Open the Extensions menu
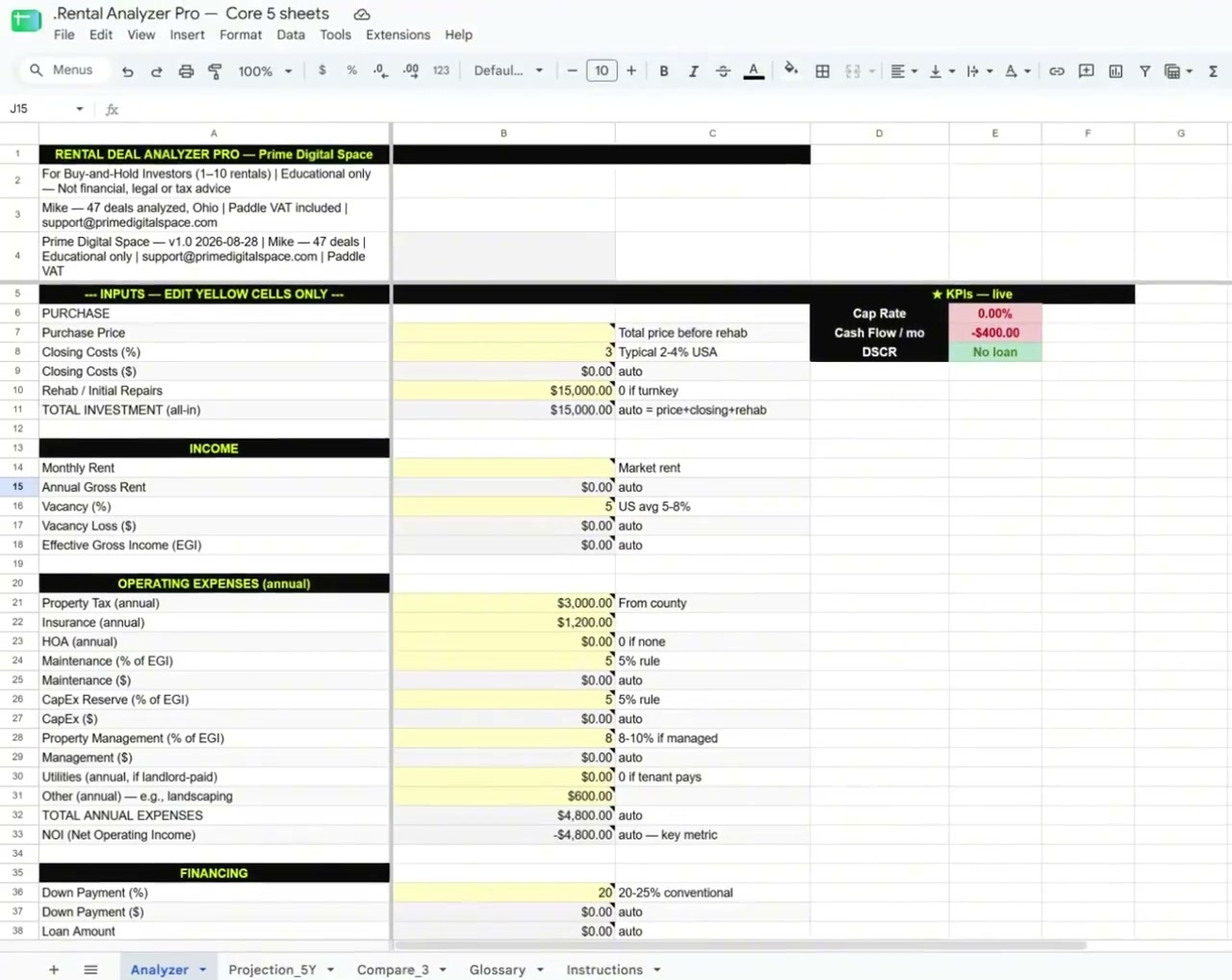The width and height of the screenshot is (1232, 980). [398, 35]
